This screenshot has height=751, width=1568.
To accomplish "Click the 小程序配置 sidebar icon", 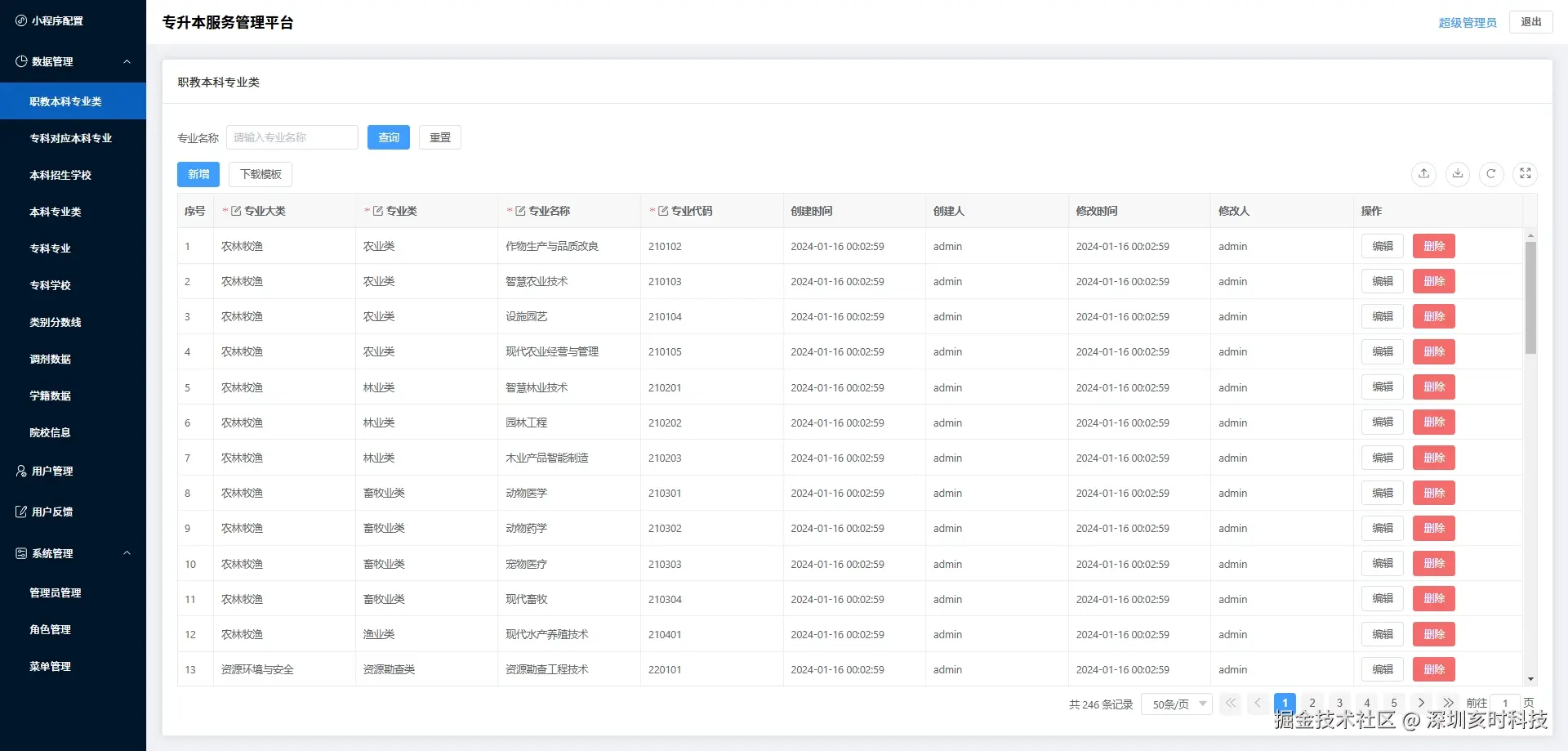I will point(21,20).
